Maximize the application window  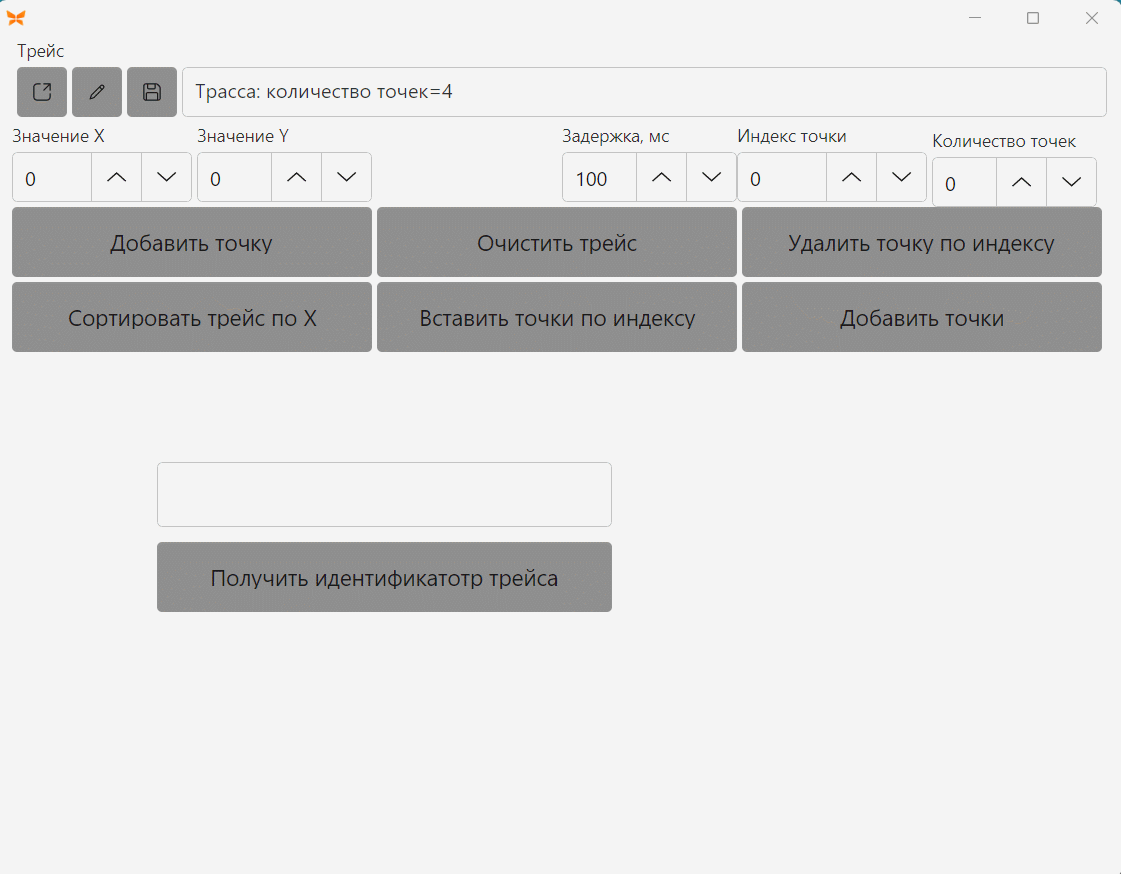click(1033, 18)
